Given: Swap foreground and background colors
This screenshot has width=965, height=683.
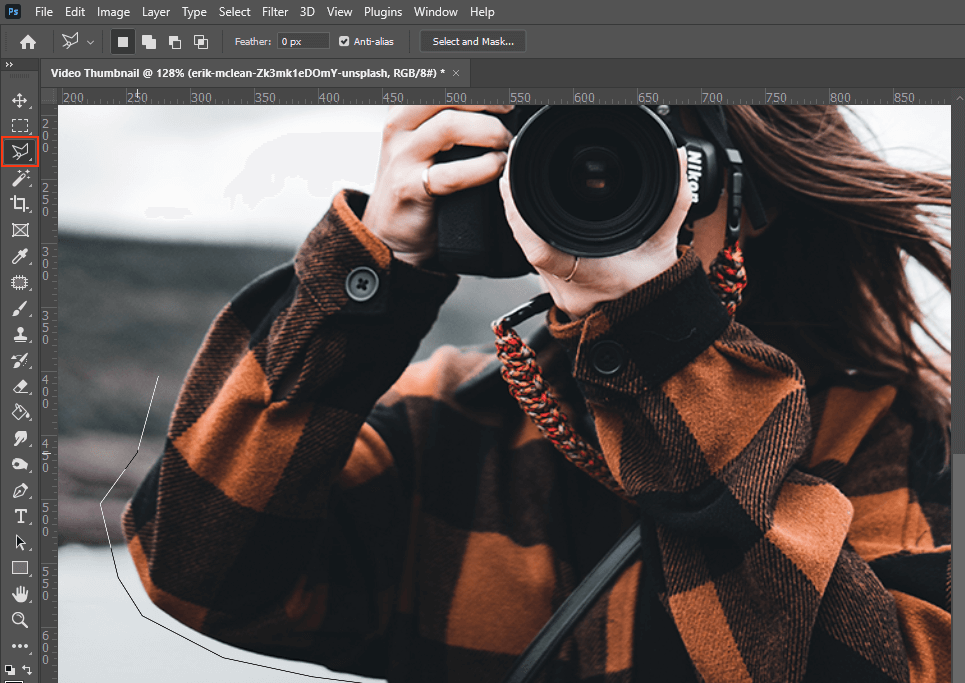Looking at the screenshot, I should pos(27,669).
